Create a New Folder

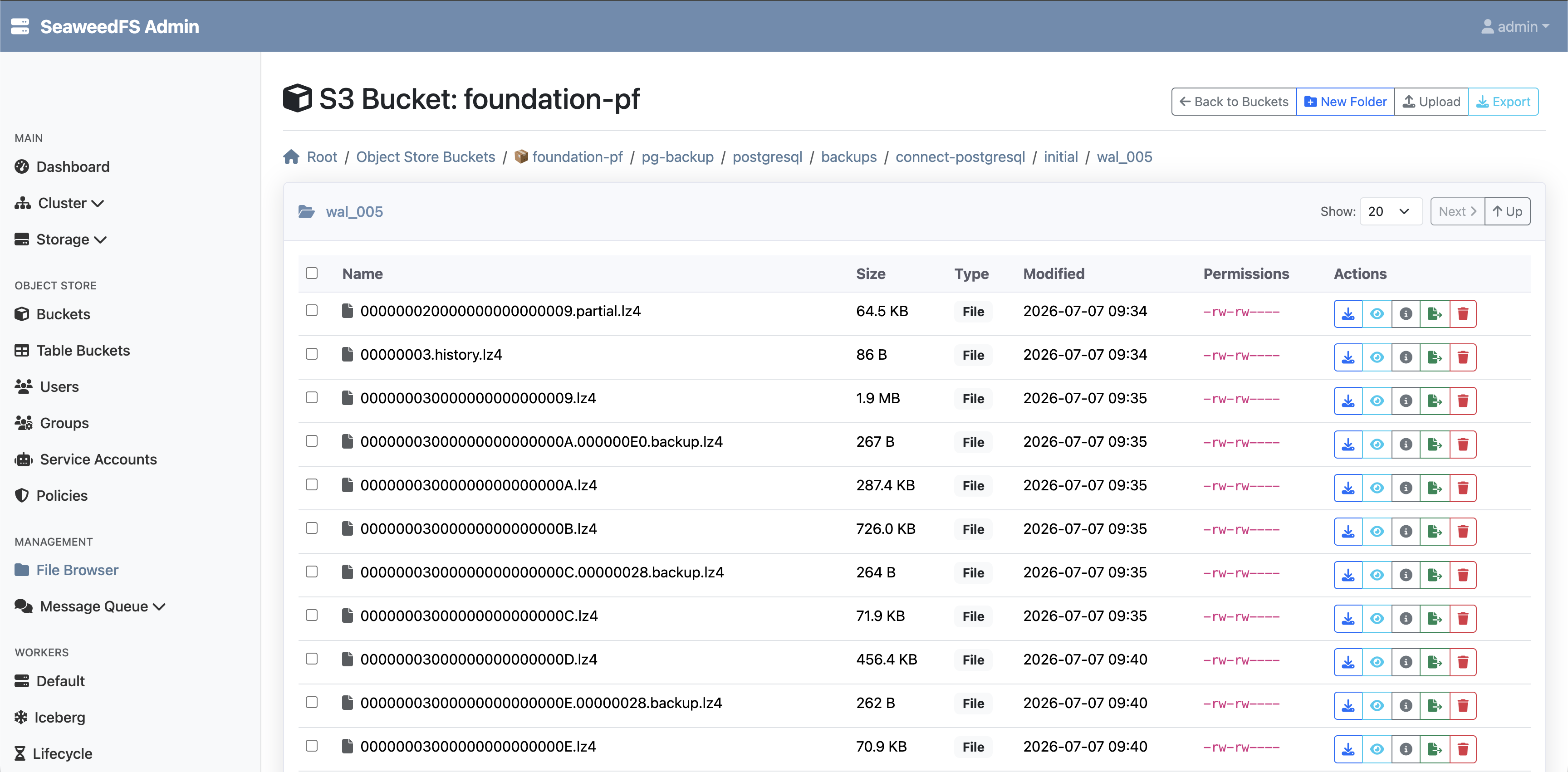(x=1345, y=102)
